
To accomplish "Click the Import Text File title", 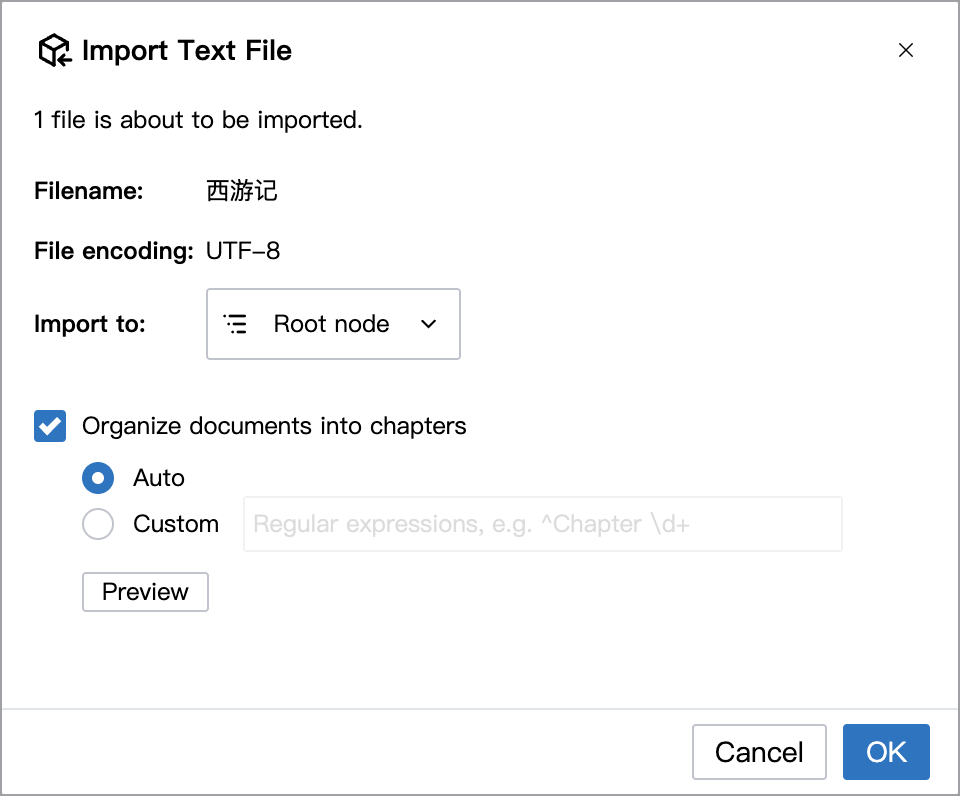I will 187,50.
